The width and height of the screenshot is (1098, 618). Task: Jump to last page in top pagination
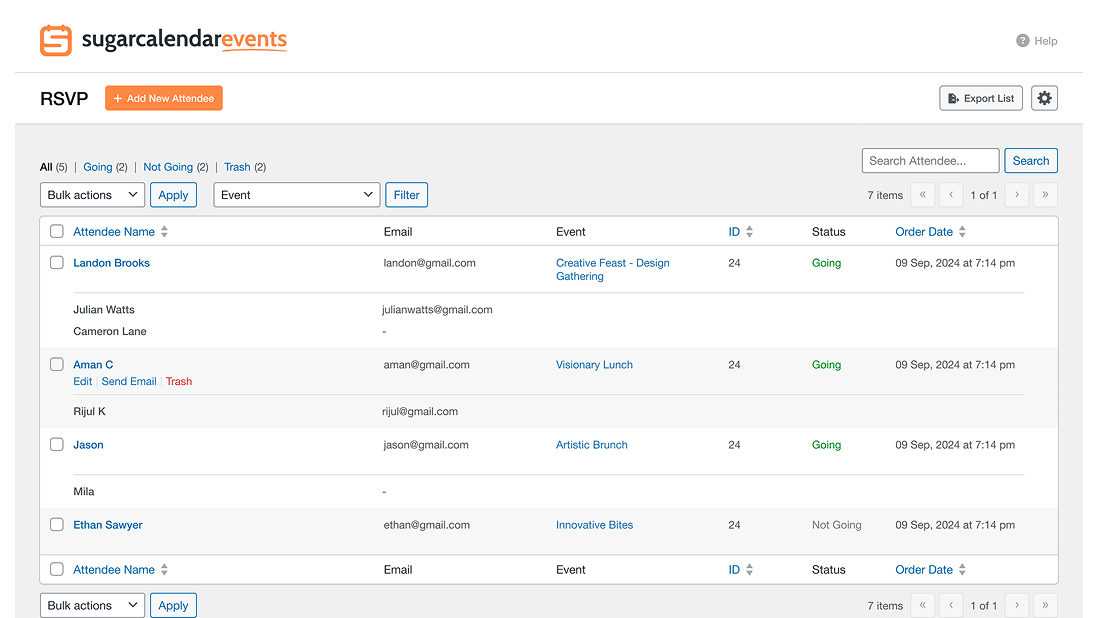pos(1045,195)
